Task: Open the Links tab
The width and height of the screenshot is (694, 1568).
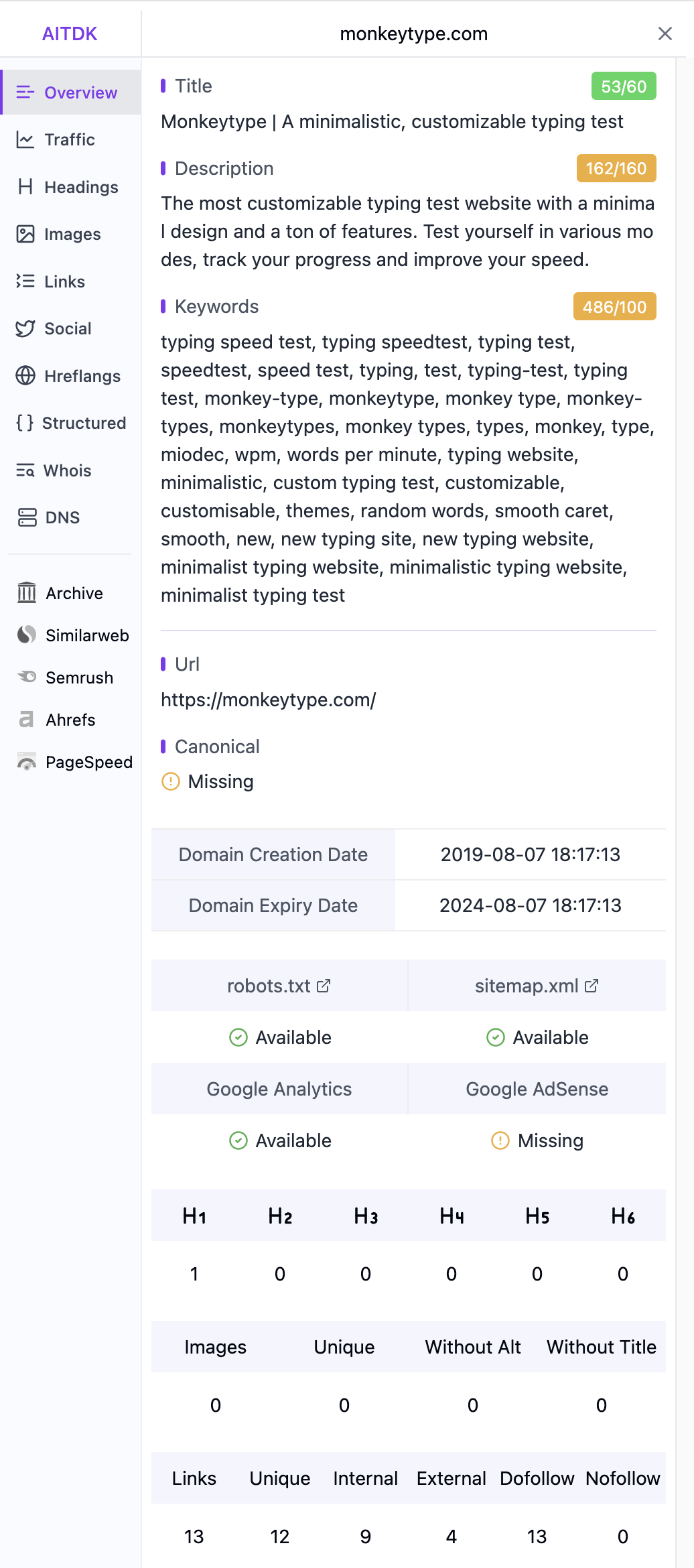Action: click(x=70, y=281)
